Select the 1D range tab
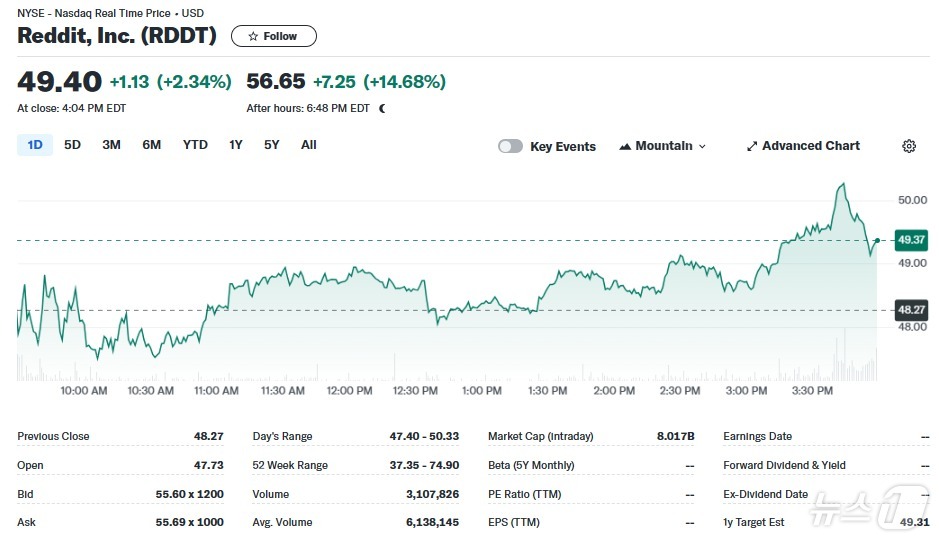 35,145
